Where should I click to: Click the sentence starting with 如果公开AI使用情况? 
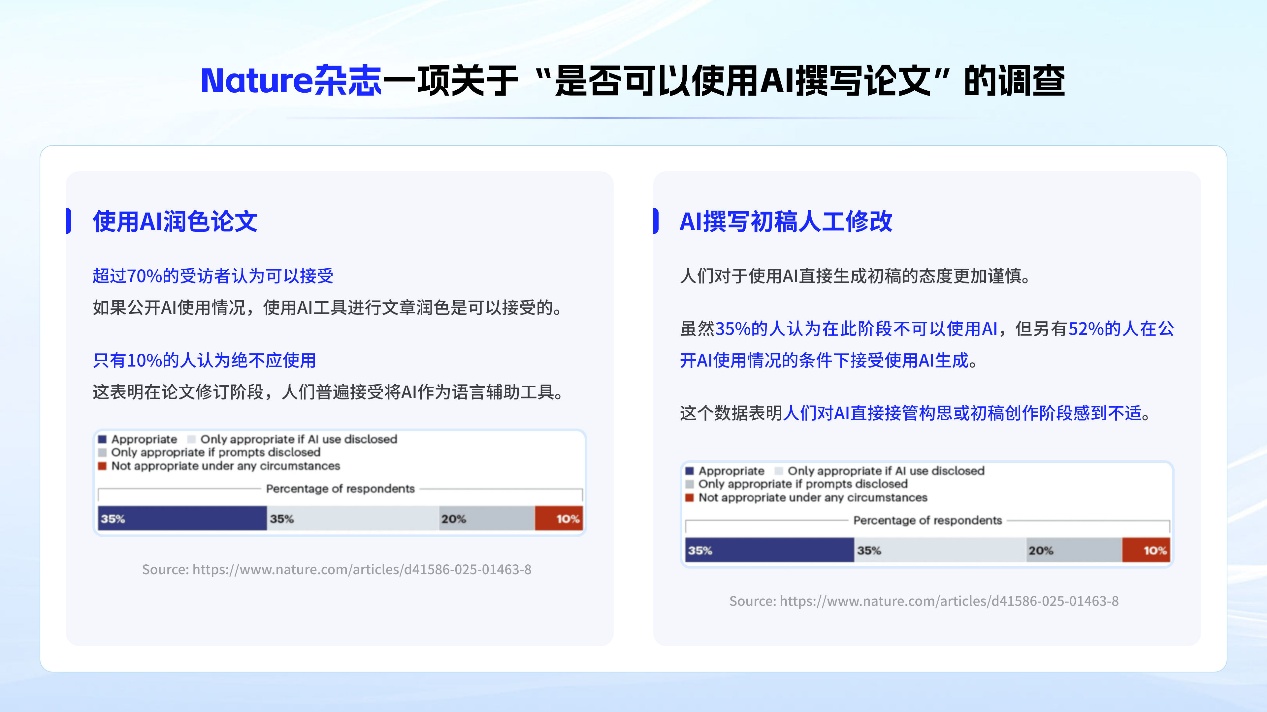(x=333, y=307)
